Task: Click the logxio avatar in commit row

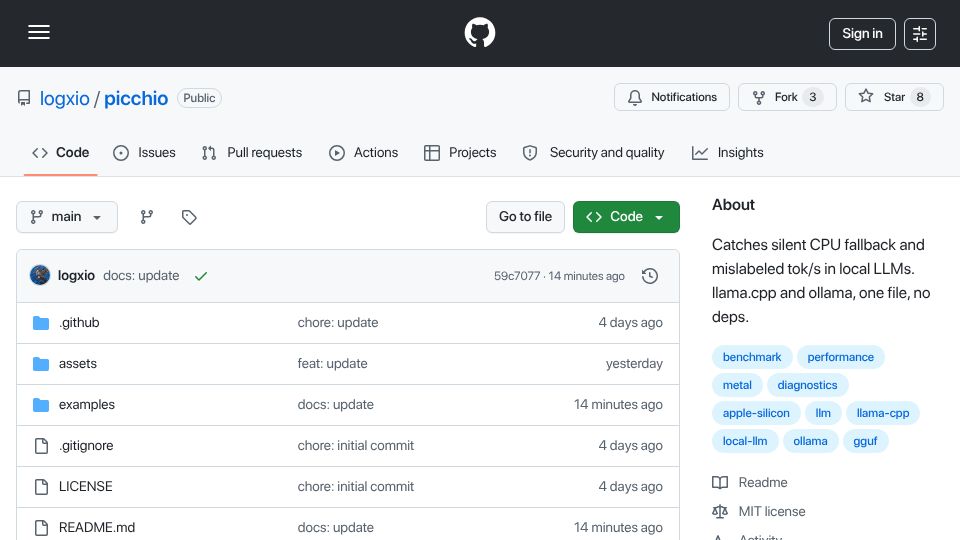Action: (40, 275)
